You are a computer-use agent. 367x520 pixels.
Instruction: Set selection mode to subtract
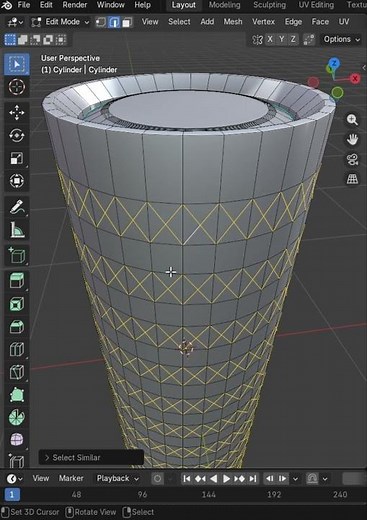35,40
